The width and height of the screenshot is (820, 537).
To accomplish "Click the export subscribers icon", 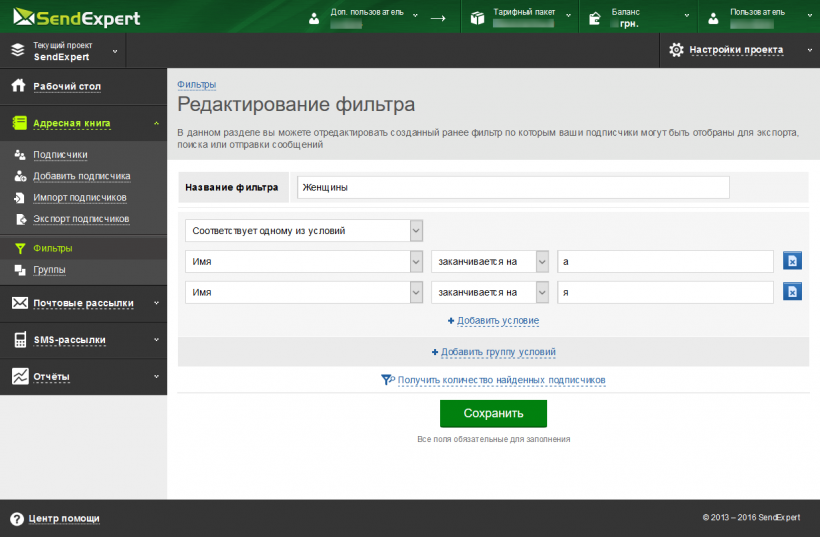I will click(x=20, y=219).
